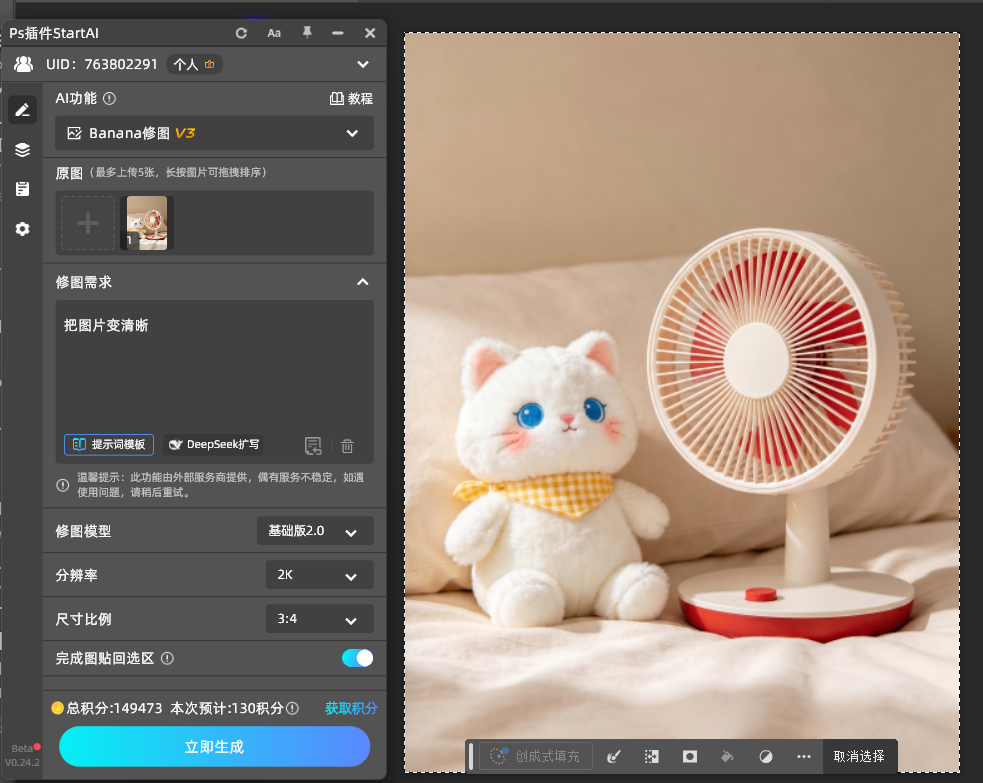Click the gold coin points icon
Image resolution: width=983 pixels, height=783 pixels.
pos(58,708)
